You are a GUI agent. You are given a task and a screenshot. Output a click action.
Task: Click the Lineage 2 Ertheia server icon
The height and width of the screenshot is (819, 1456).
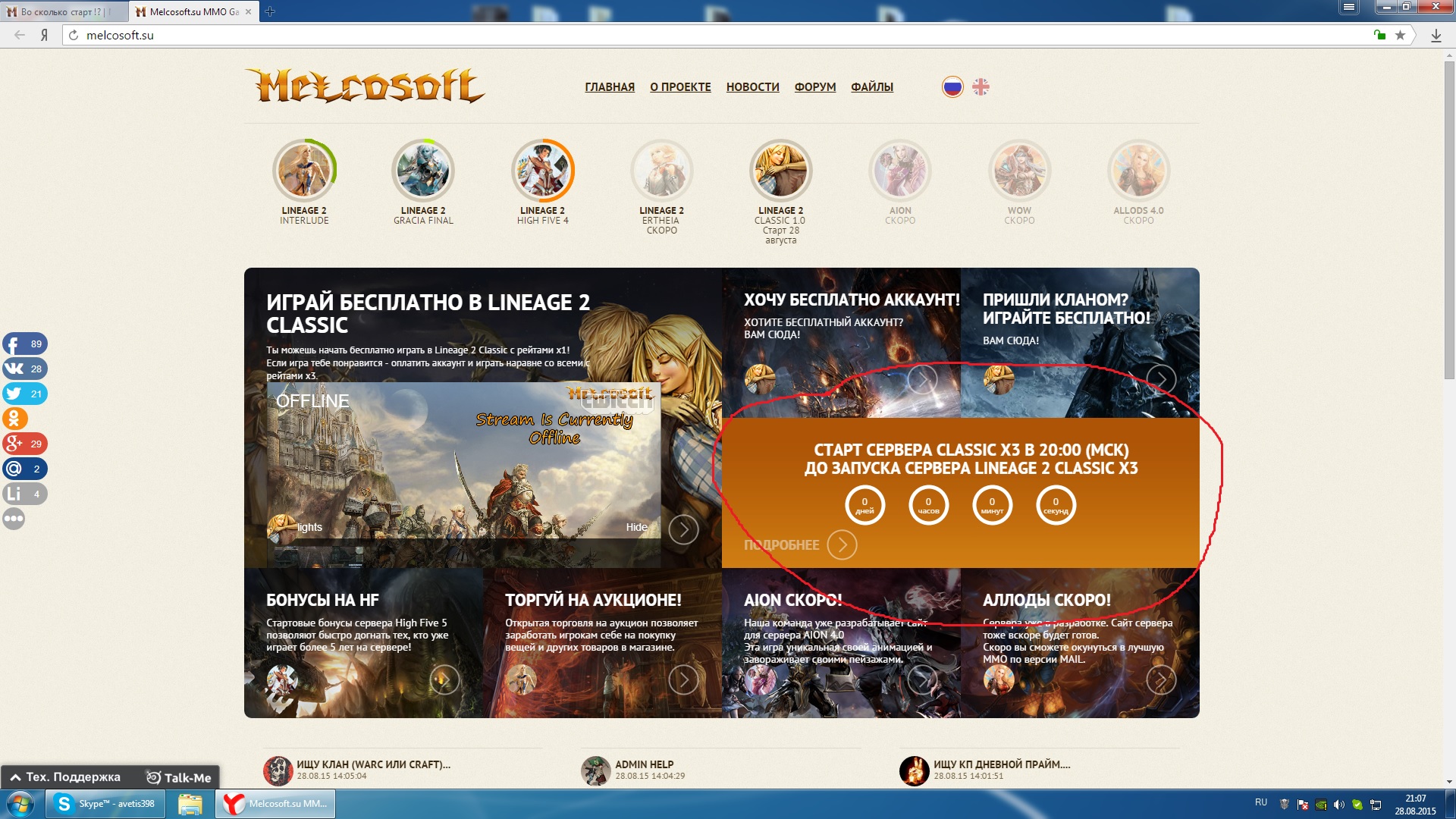(662, 171)
